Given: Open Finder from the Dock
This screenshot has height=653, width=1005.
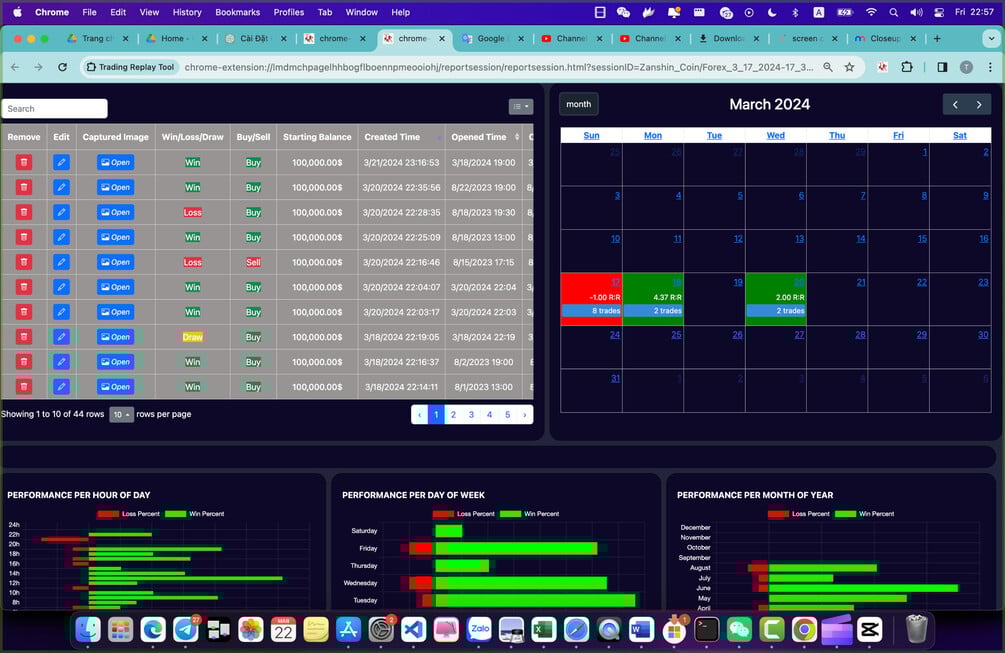Looking at the screenshot, I should click(x=88, y=630).
